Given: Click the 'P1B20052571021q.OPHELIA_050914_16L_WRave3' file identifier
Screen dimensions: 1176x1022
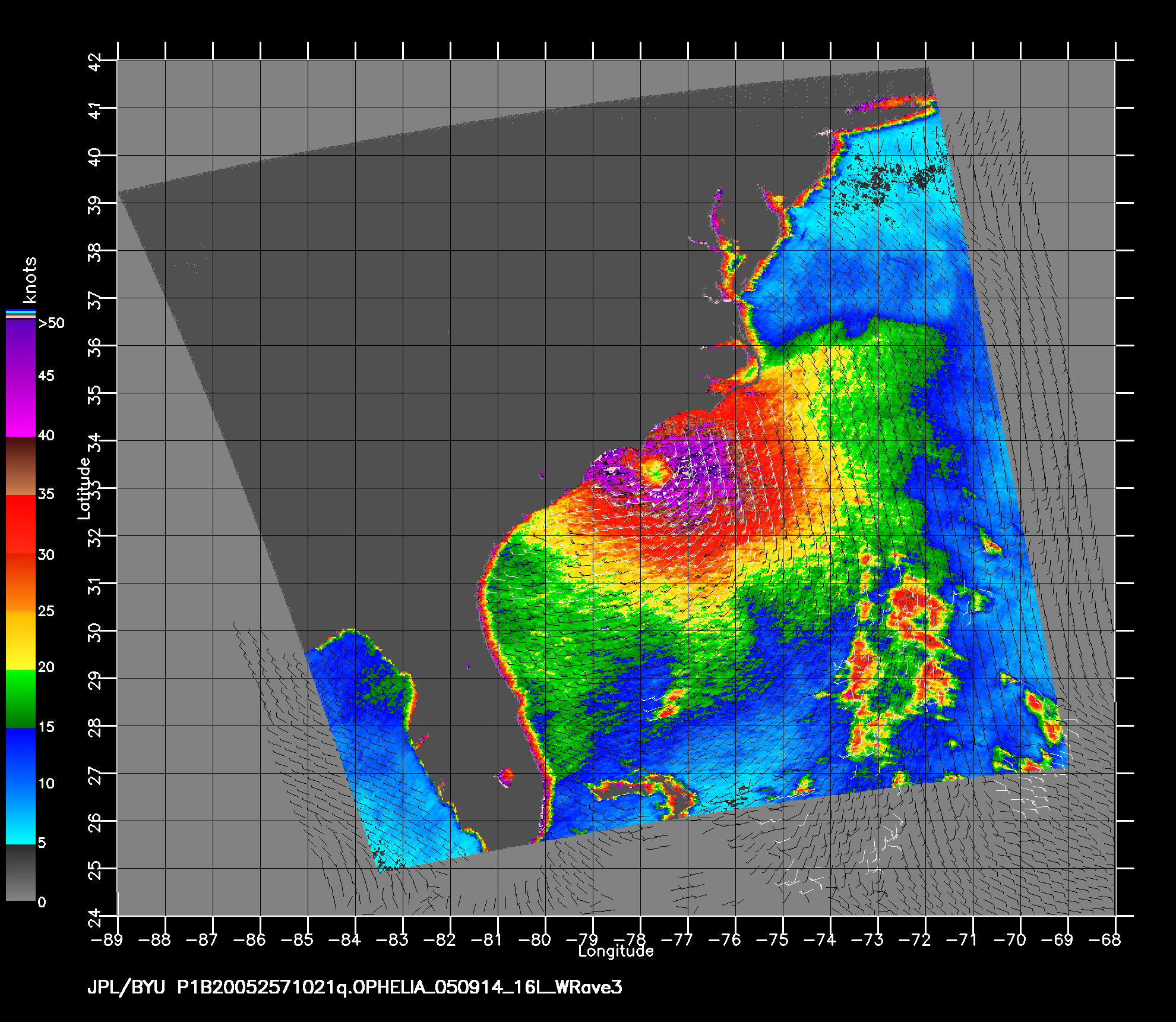Looking at the screenshot, I should point(400,988).
